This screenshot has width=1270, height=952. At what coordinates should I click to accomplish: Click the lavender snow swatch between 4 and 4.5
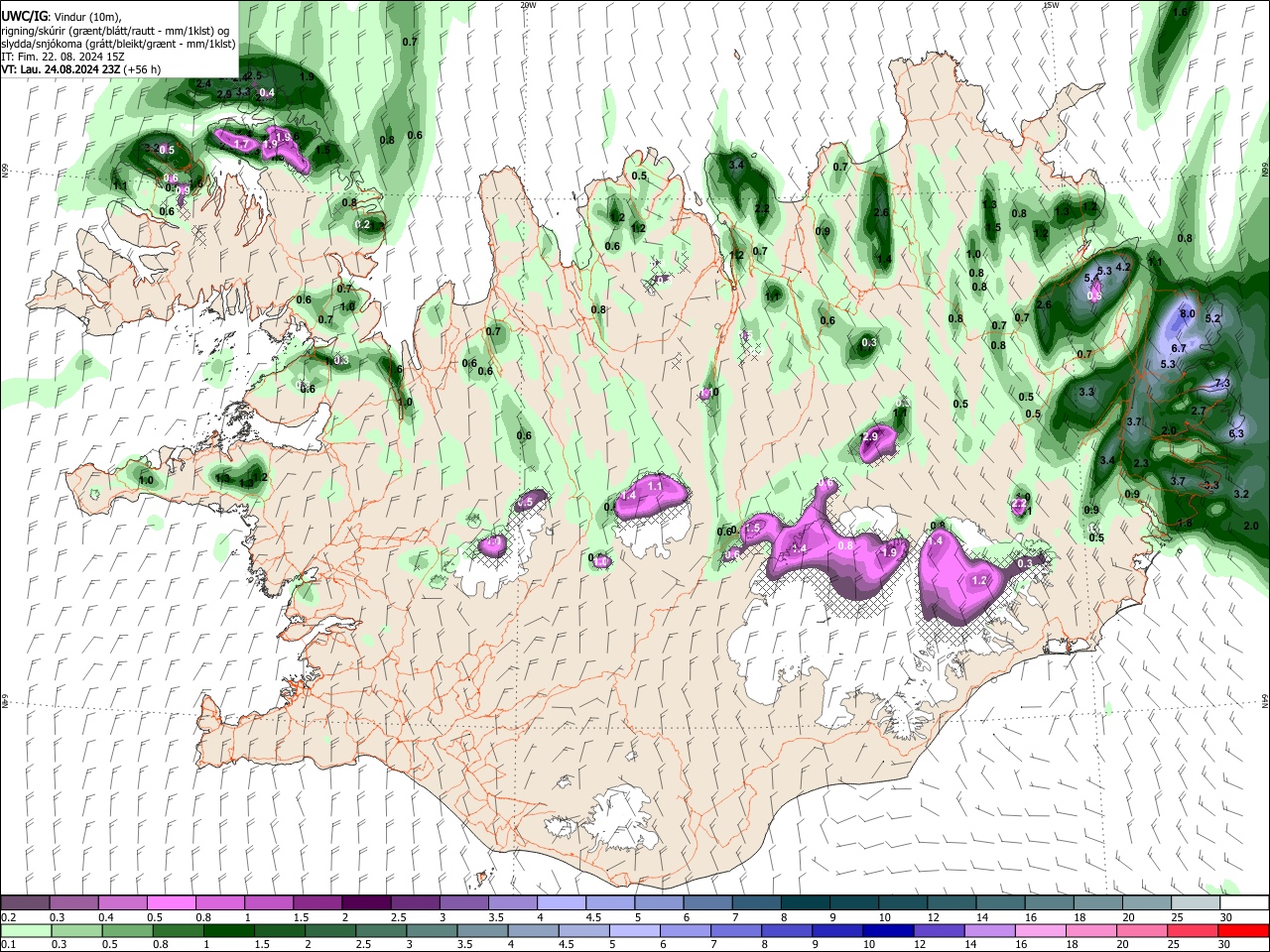[561, 903]
